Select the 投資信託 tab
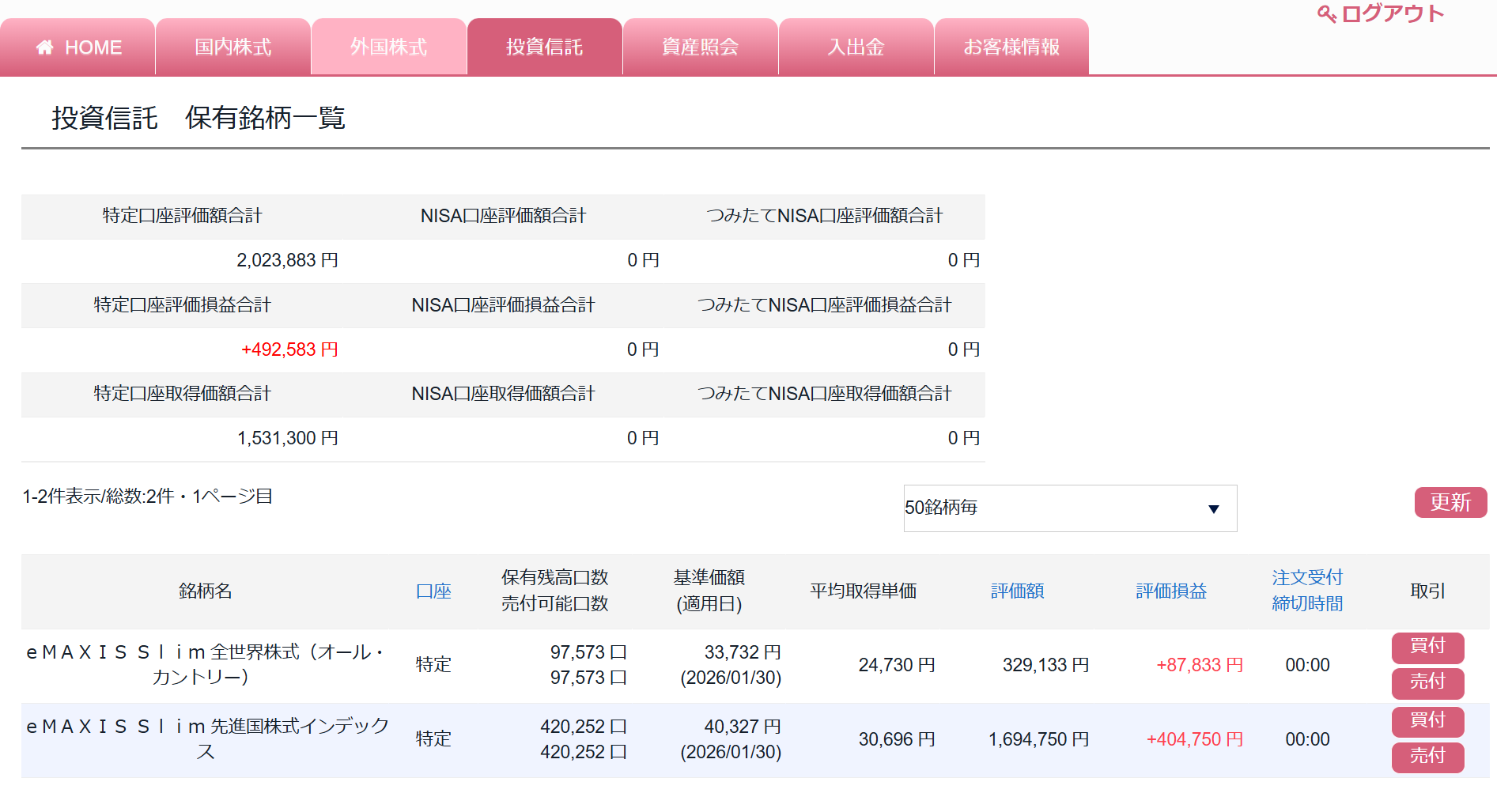 tap(544, 47)
